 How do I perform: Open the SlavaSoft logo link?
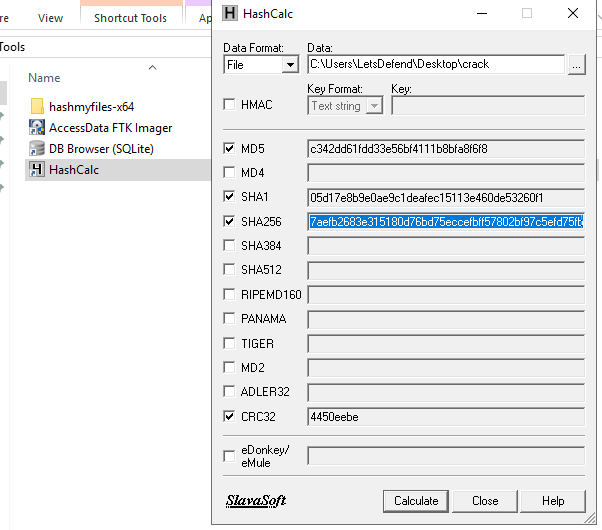[x=256, y=501]
